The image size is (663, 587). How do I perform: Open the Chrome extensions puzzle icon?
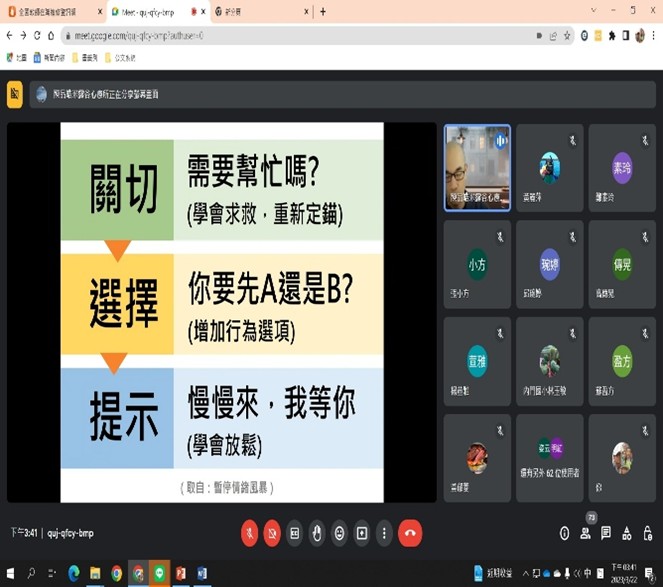pyautogui.click(x=612, y=36)
